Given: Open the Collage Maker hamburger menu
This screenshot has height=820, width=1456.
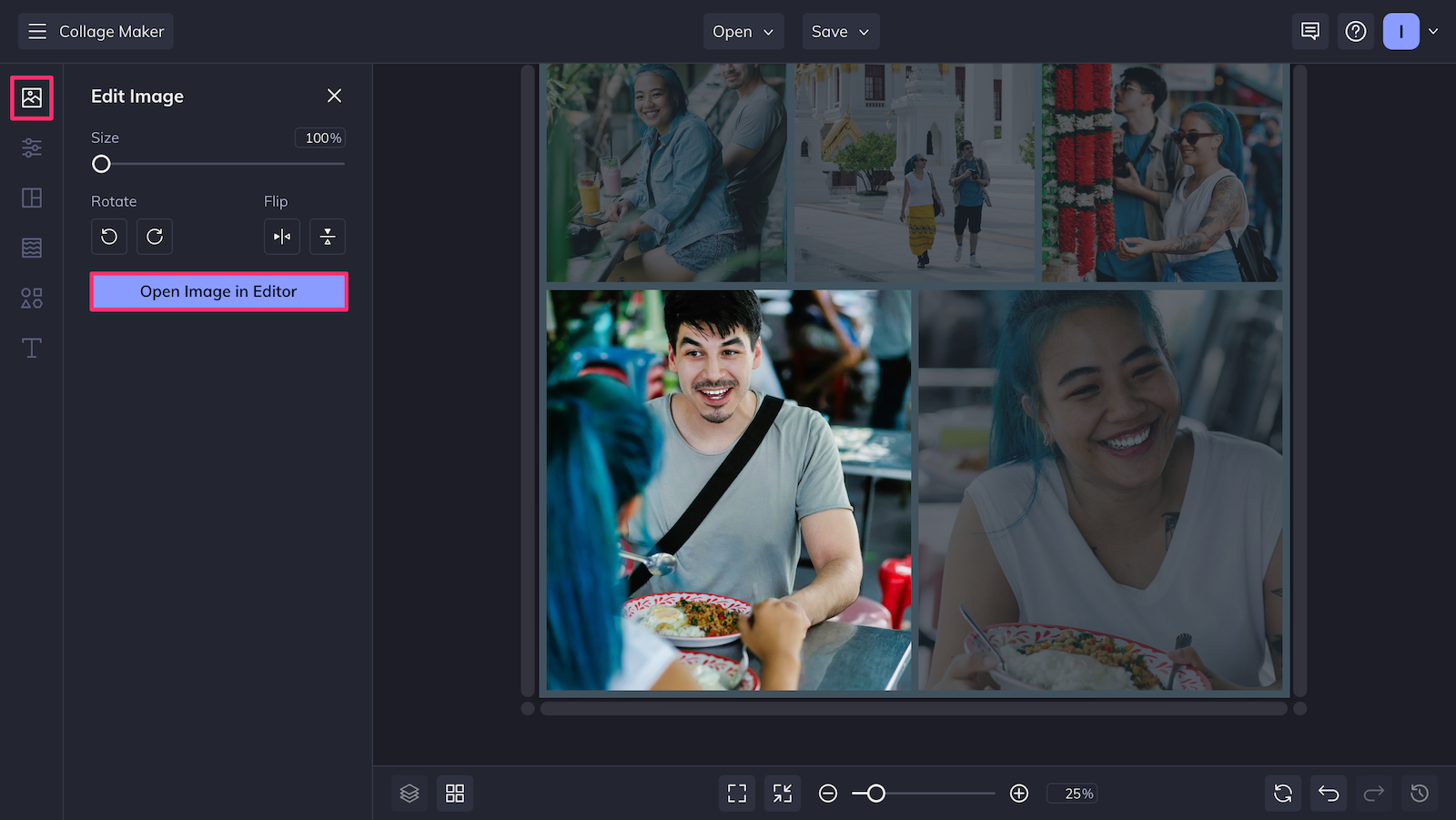Looking at the screenshot, I should [37, 32].
